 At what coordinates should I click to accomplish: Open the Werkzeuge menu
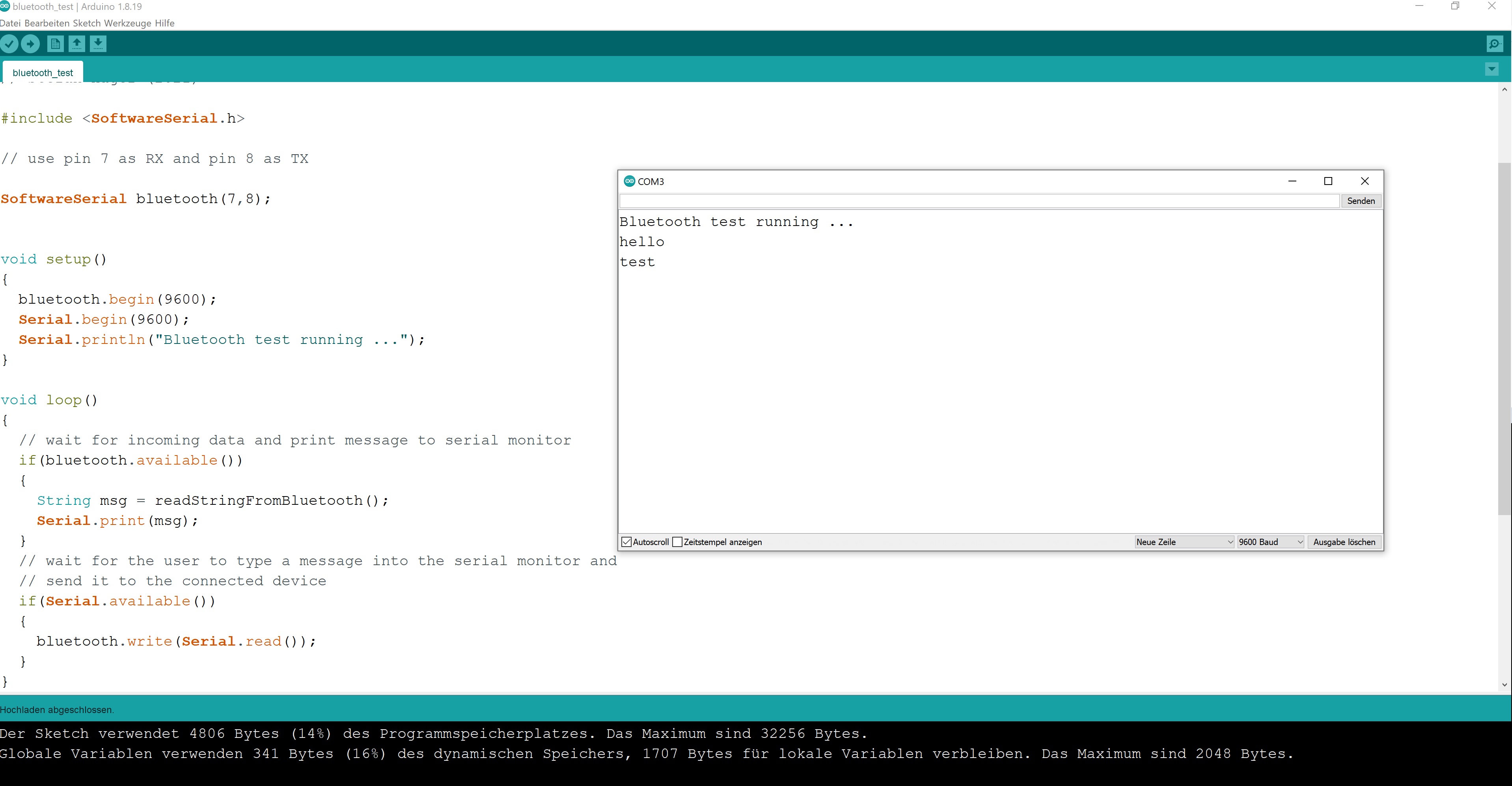[127, 23]
